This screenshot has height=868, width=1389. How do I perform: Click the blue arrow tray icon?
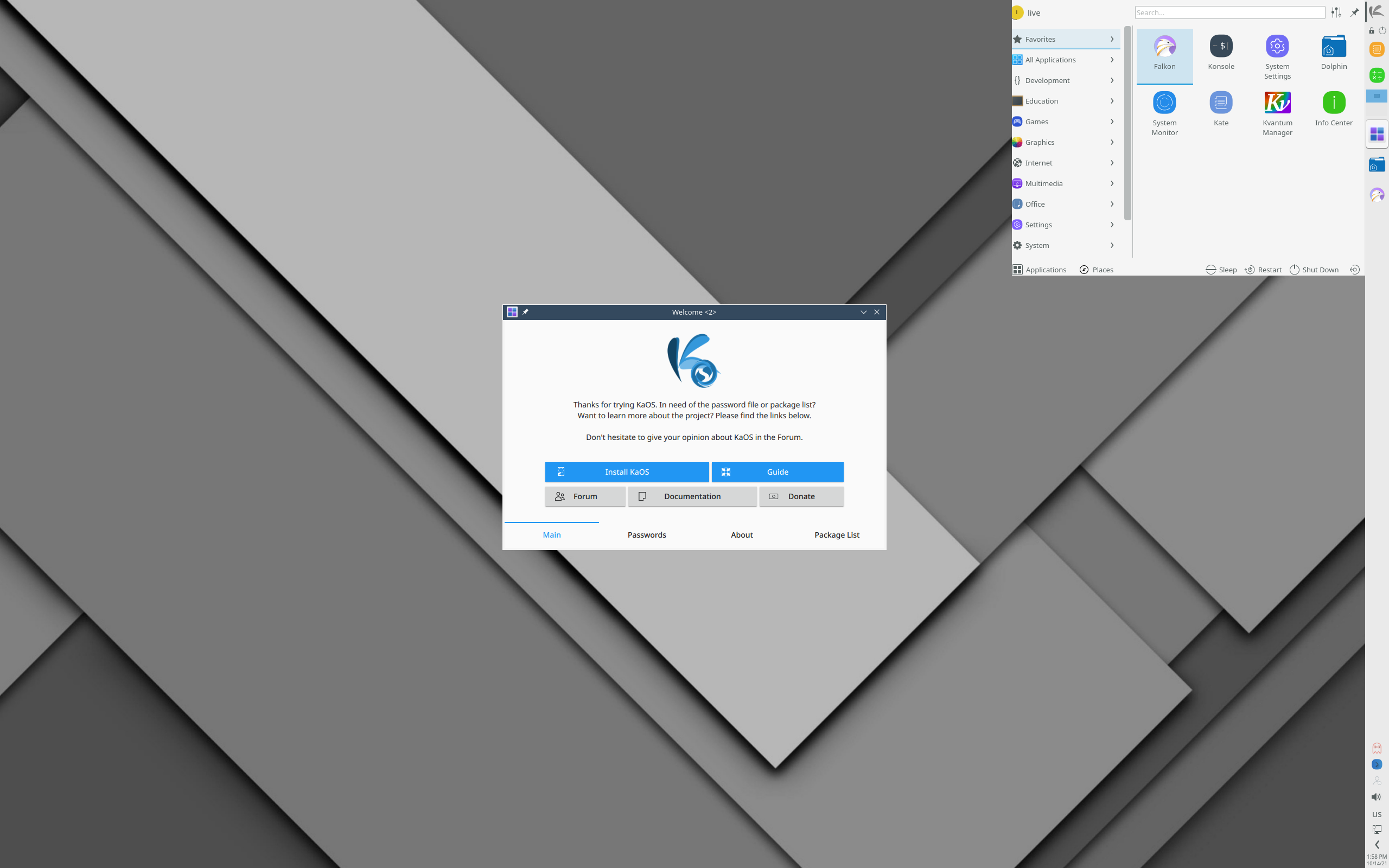[1377, 764]
